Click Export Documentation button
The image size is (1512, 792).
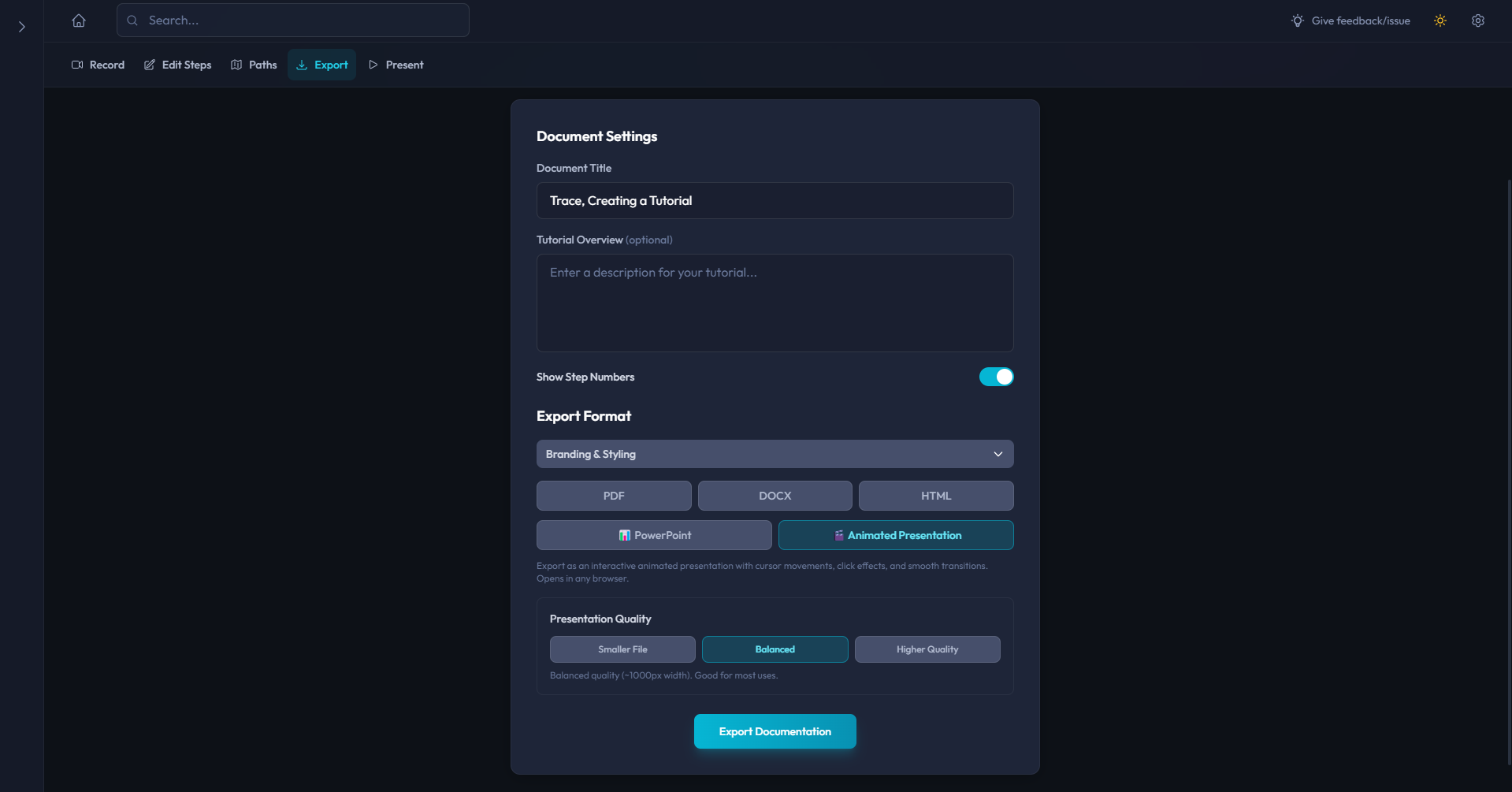(x=775, y=731)
